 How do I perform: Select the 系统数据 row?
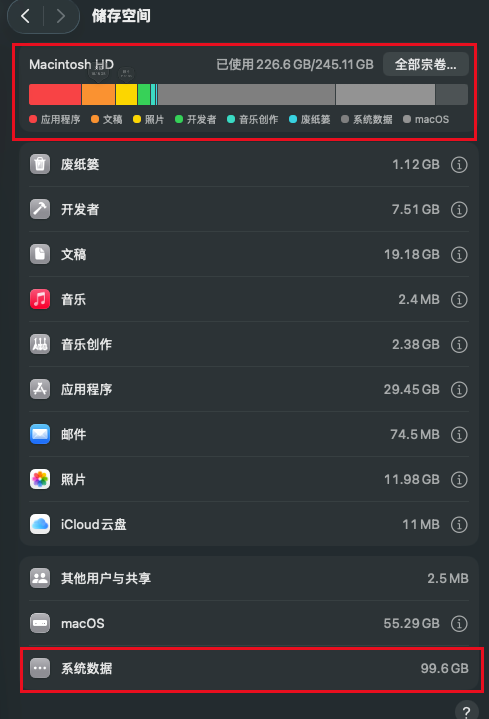tap(249, 668)
